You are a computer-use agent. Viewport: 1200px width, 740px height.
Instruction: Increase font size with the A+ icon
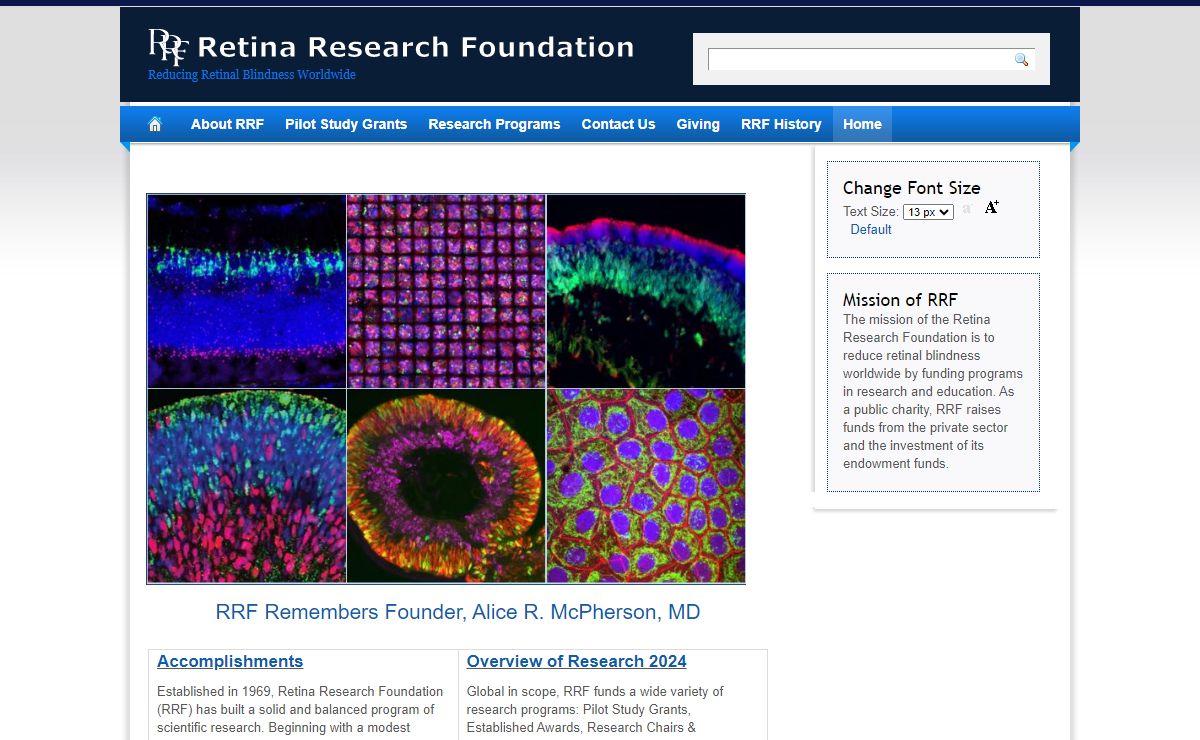992,208
